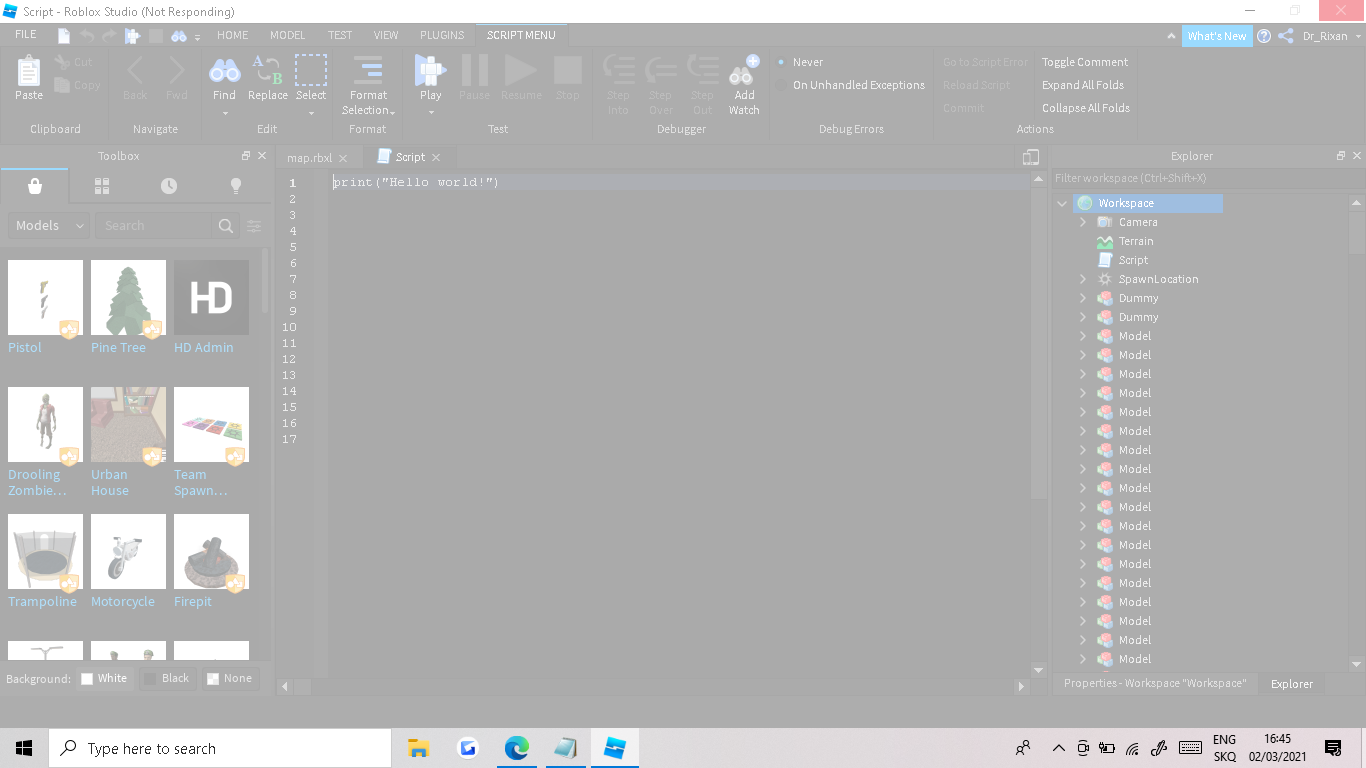This screenshot has height=768, width=1366.
Task: Click the Step Out debugger icon
Action: pos(703,71)
